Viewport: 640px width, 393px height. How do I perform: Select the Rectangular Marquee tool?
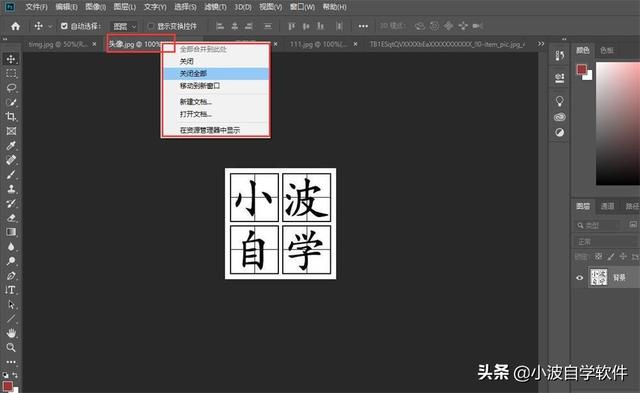[x=11, y=73]
